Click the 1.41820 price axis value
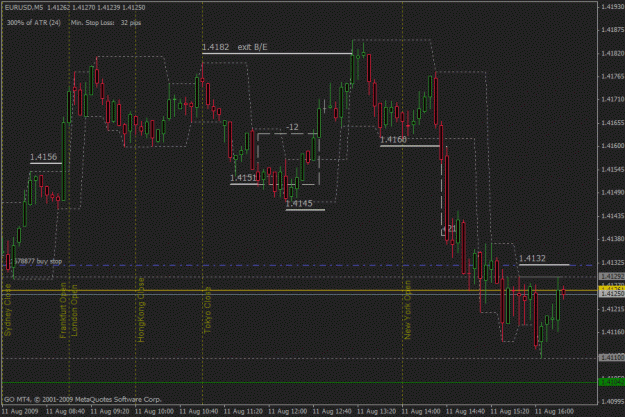The image size is (625, 417). [613, 53]
